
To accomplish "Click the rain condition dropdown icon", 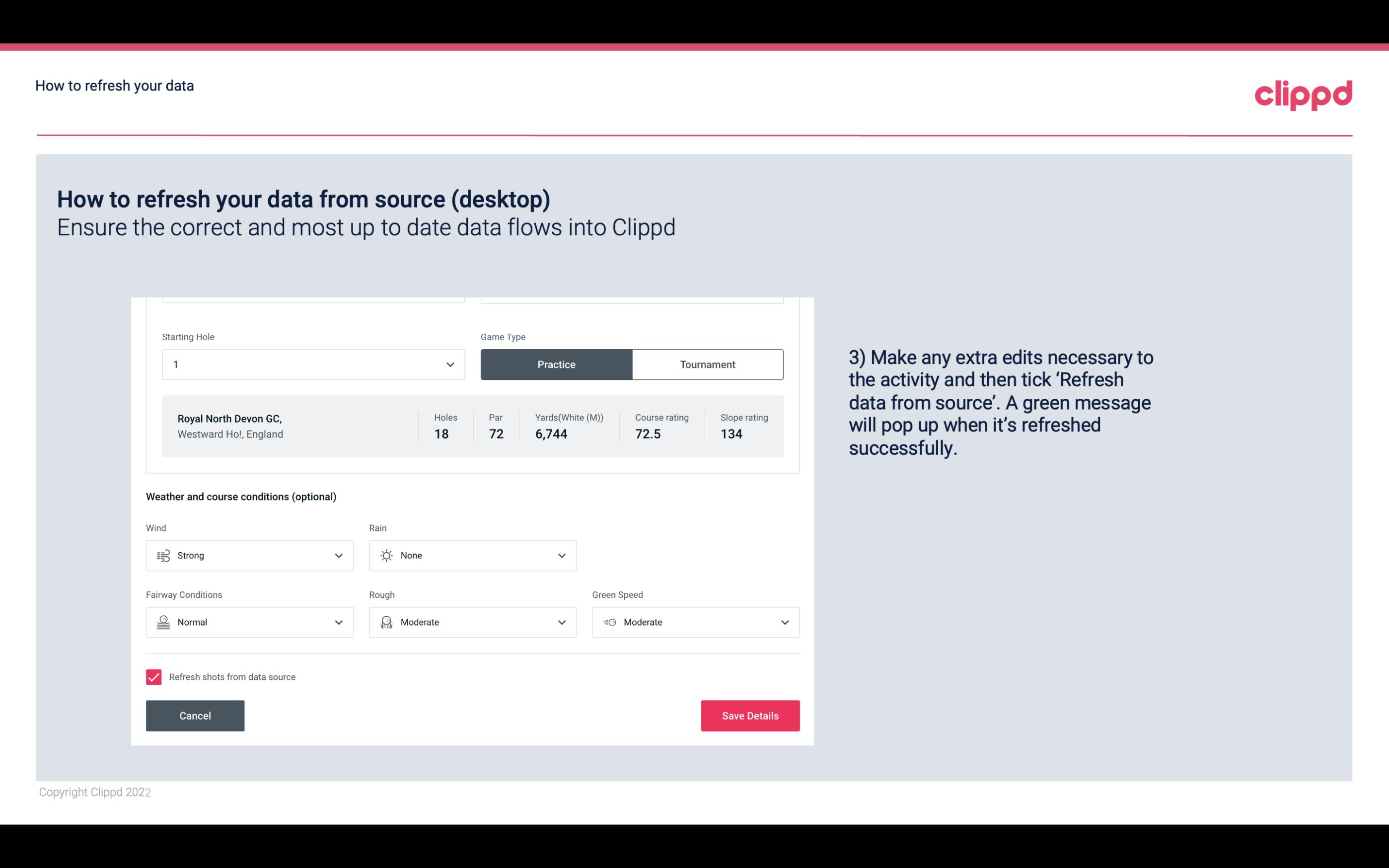I will (561, 556).
